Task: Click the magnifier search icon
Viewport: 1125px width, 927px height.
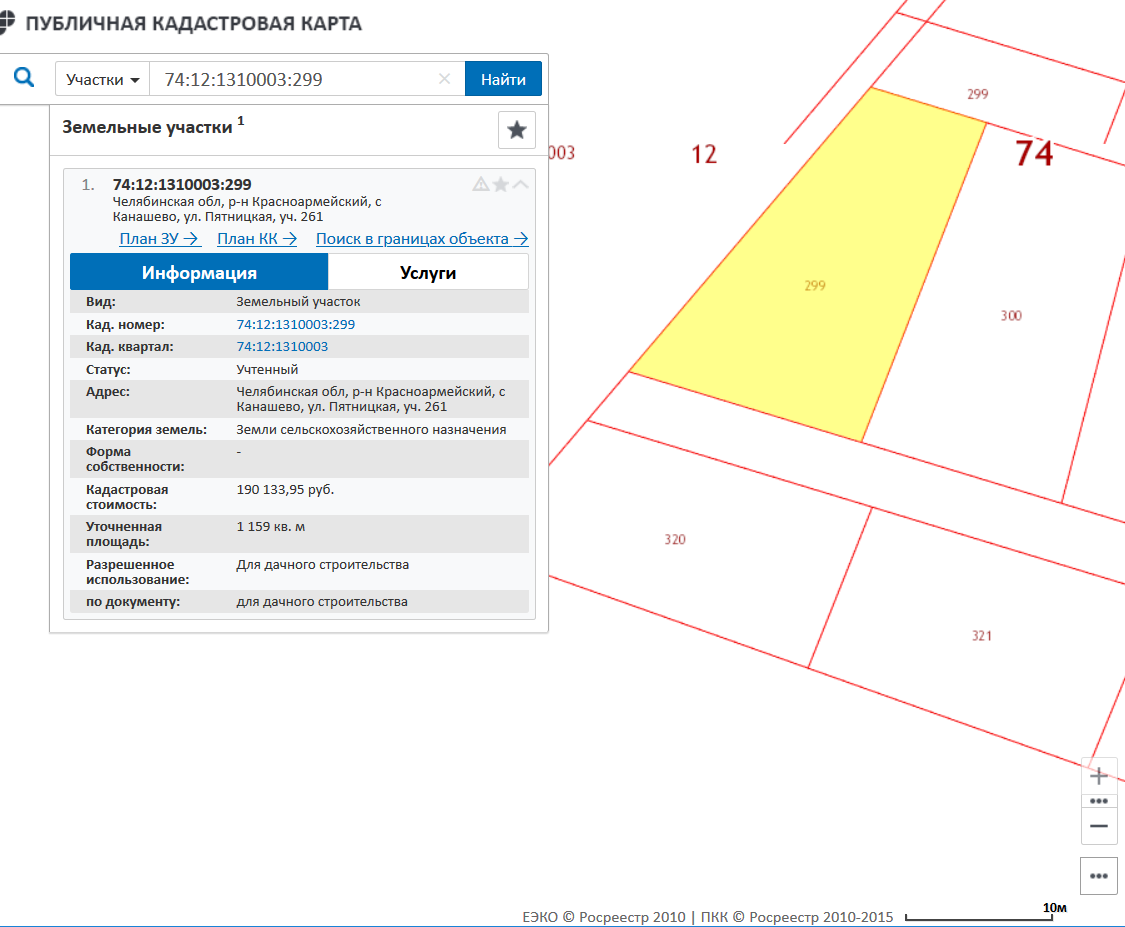Action: 24,78
